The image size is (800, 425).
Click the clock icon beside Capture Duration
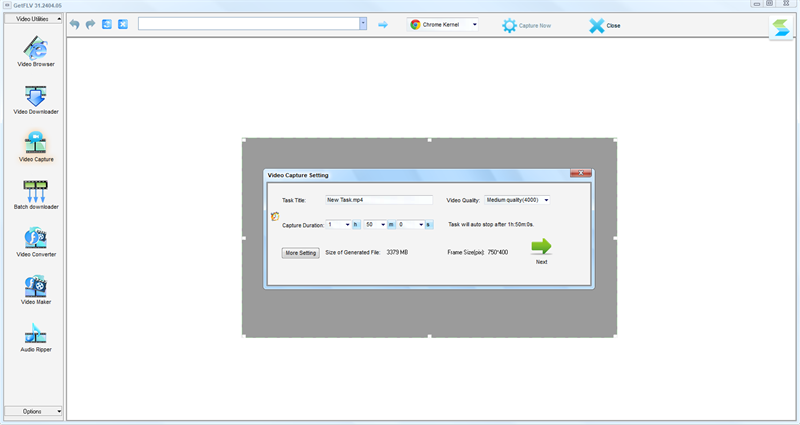pyautogui.click(x=275, y=216)
